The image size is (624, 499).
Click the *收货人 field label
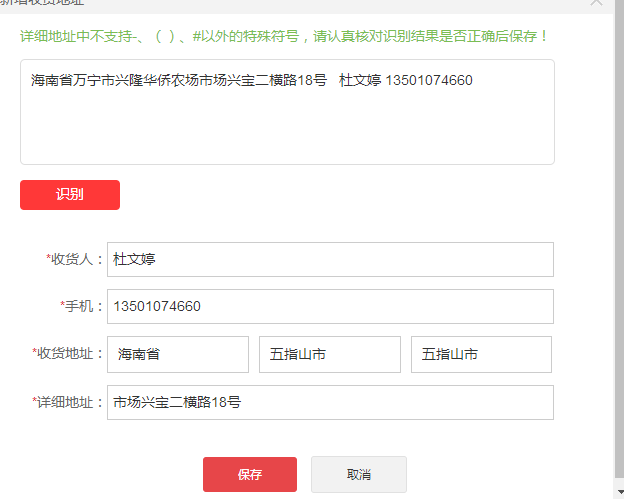(75, 259)
